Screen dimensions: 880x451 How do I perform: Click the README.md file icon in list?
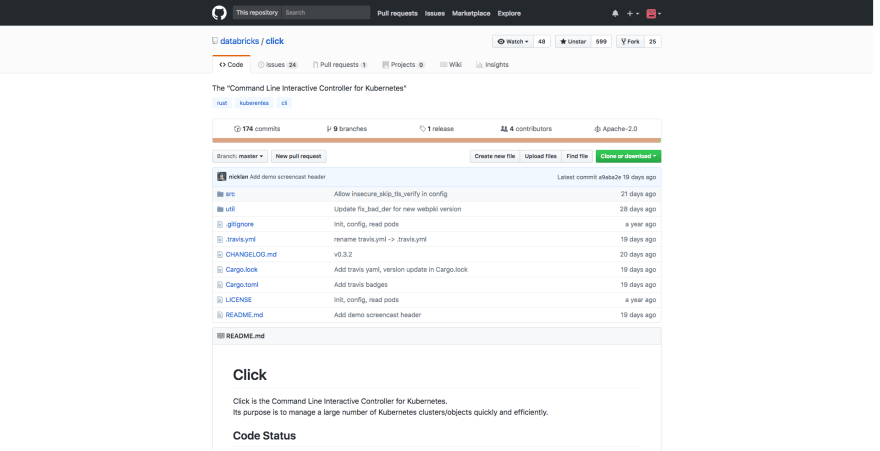coord(220,315)
